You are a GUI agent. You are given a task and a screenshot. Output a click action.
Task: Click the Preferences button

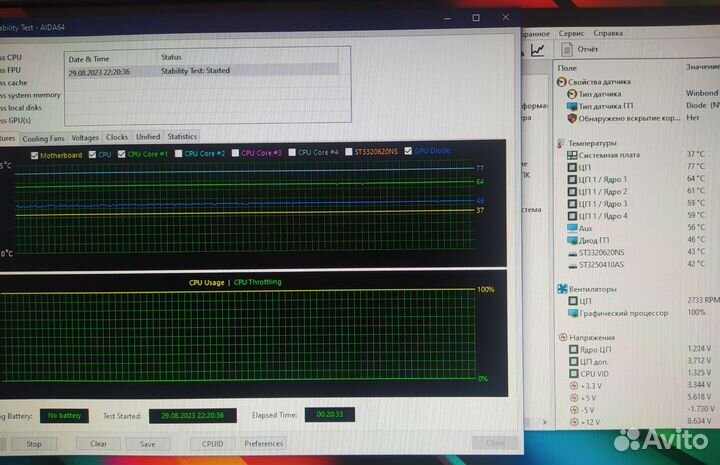click(264, 443)
